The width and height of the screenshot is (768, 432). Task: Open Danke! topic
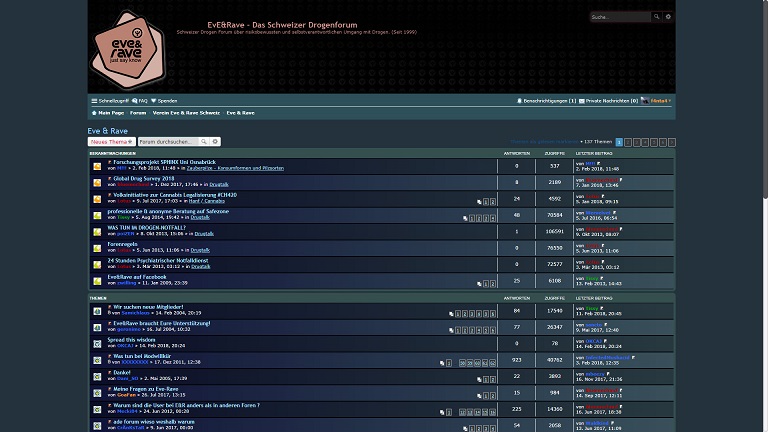[122, 373]
